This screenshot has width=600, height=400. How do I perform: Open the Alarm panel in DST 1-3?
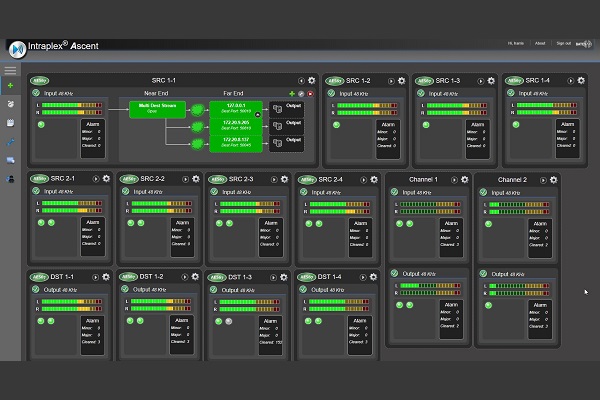tap(271, 335)
